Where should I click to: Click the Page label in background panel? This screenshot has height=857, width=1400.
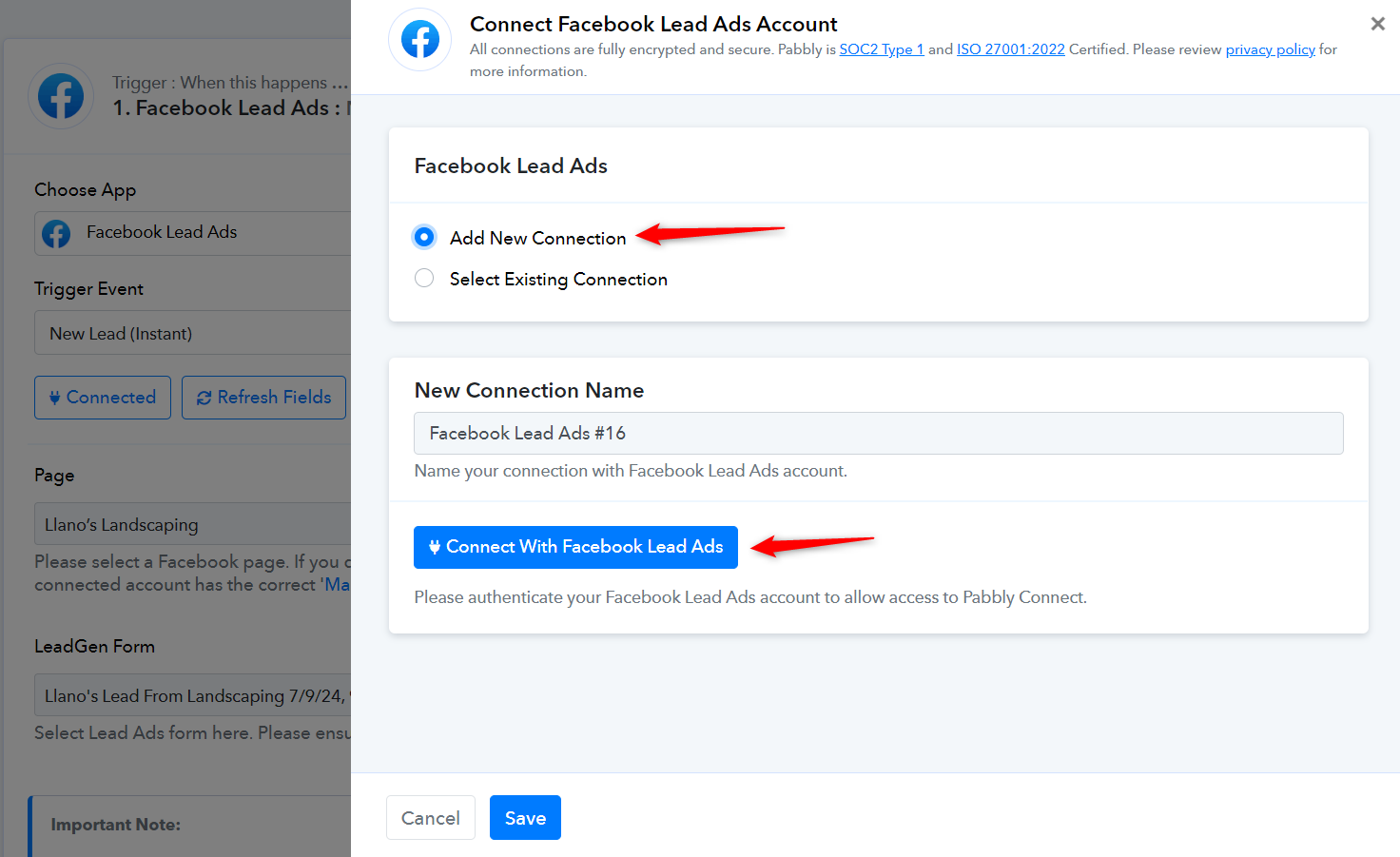coord(54,476)
